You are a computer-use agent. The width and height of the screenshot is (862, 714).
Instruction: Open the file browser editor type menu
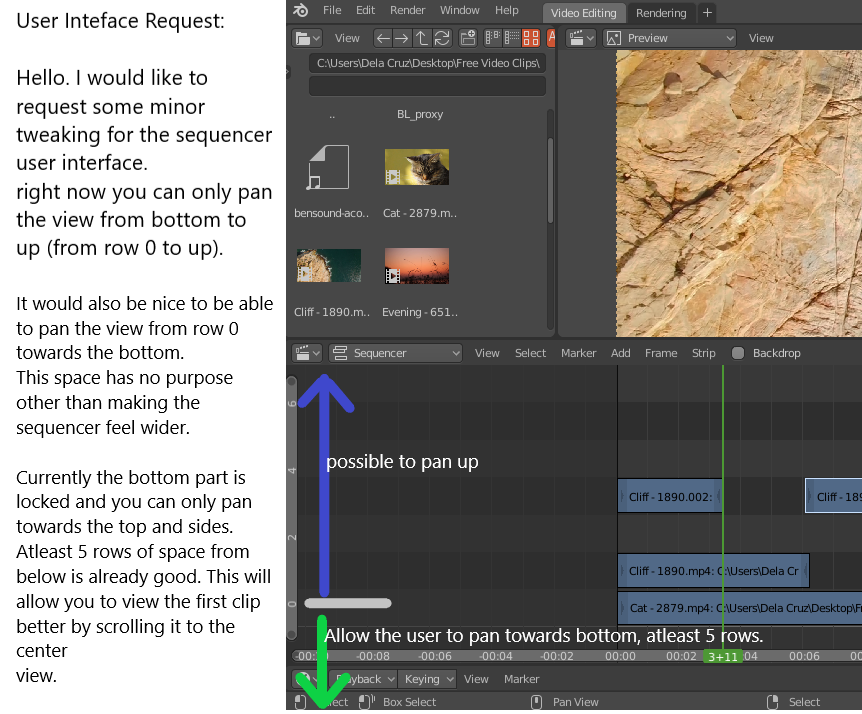tap(307, 38)
